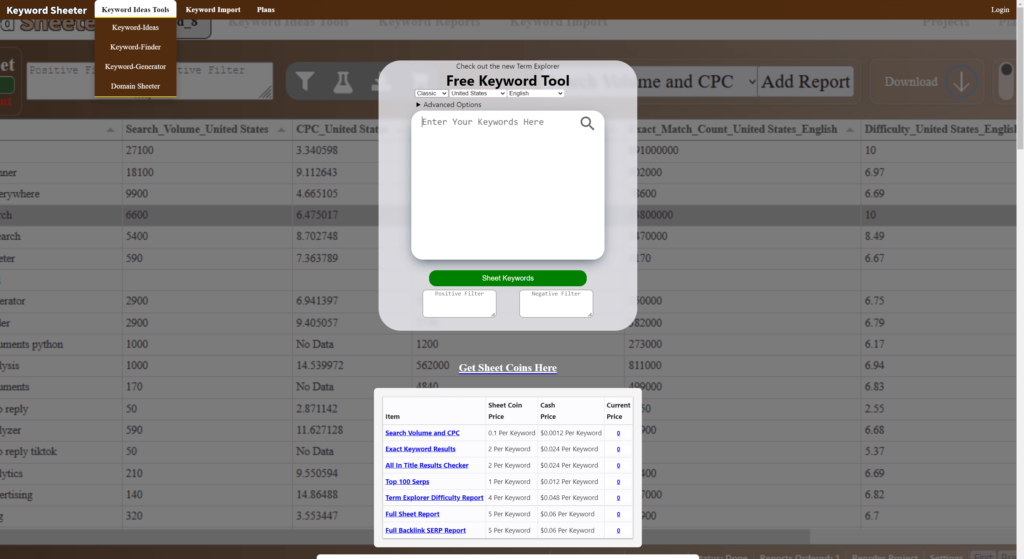Click 'Check out the new Term Explorer' text
This screenshot has height=559, width=1024.
(x=507, y=66)
